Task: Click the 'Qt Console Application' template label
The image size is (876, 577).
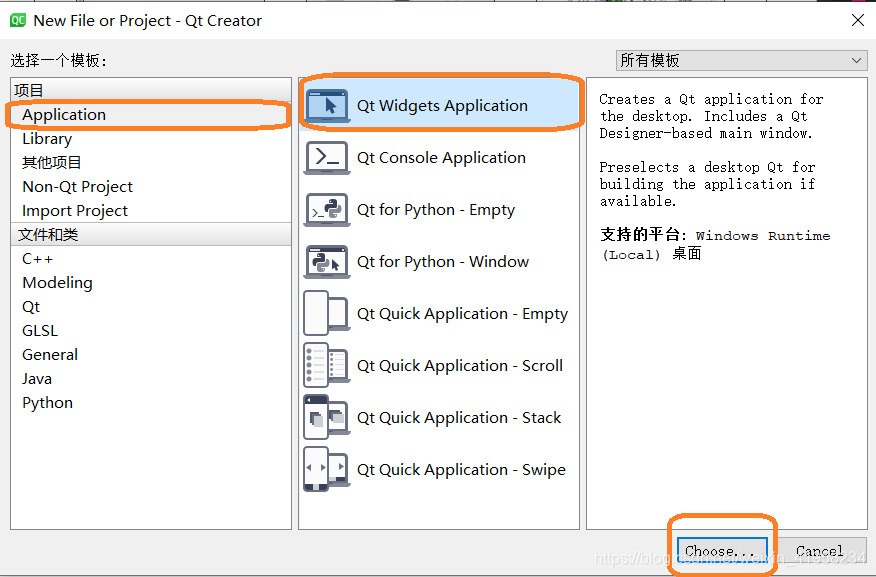Action: 441,158
